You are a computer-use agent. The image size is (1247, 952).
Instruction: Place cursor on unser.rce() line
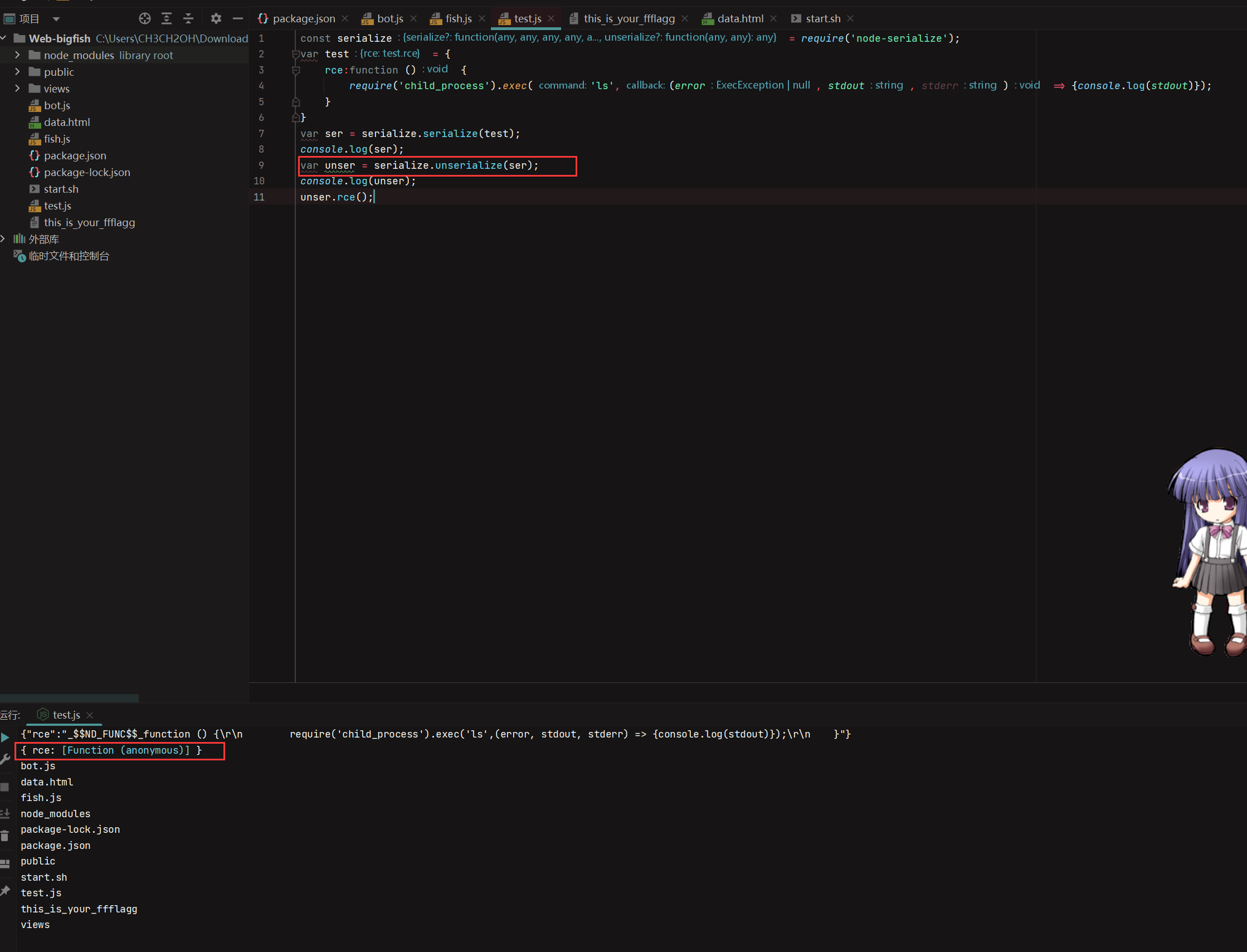[337, 197]
